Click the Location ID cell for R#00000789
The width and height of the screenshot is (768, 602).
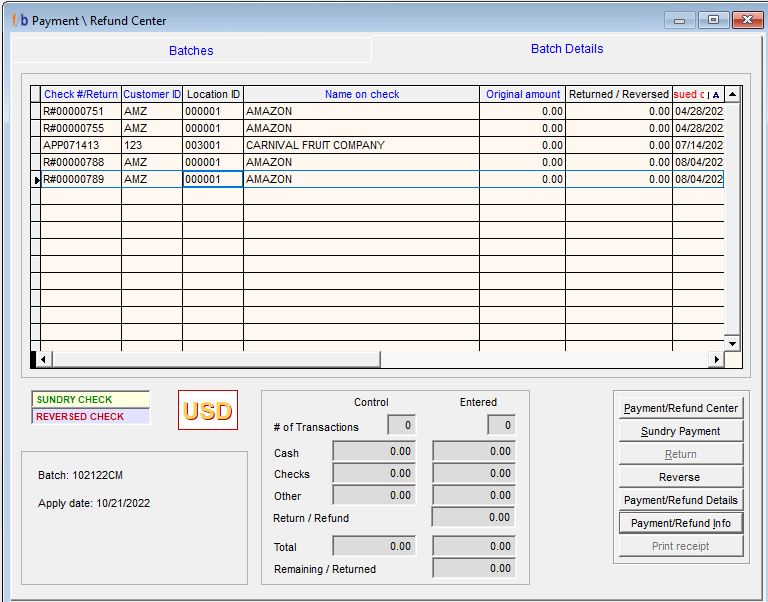point(212,180)
